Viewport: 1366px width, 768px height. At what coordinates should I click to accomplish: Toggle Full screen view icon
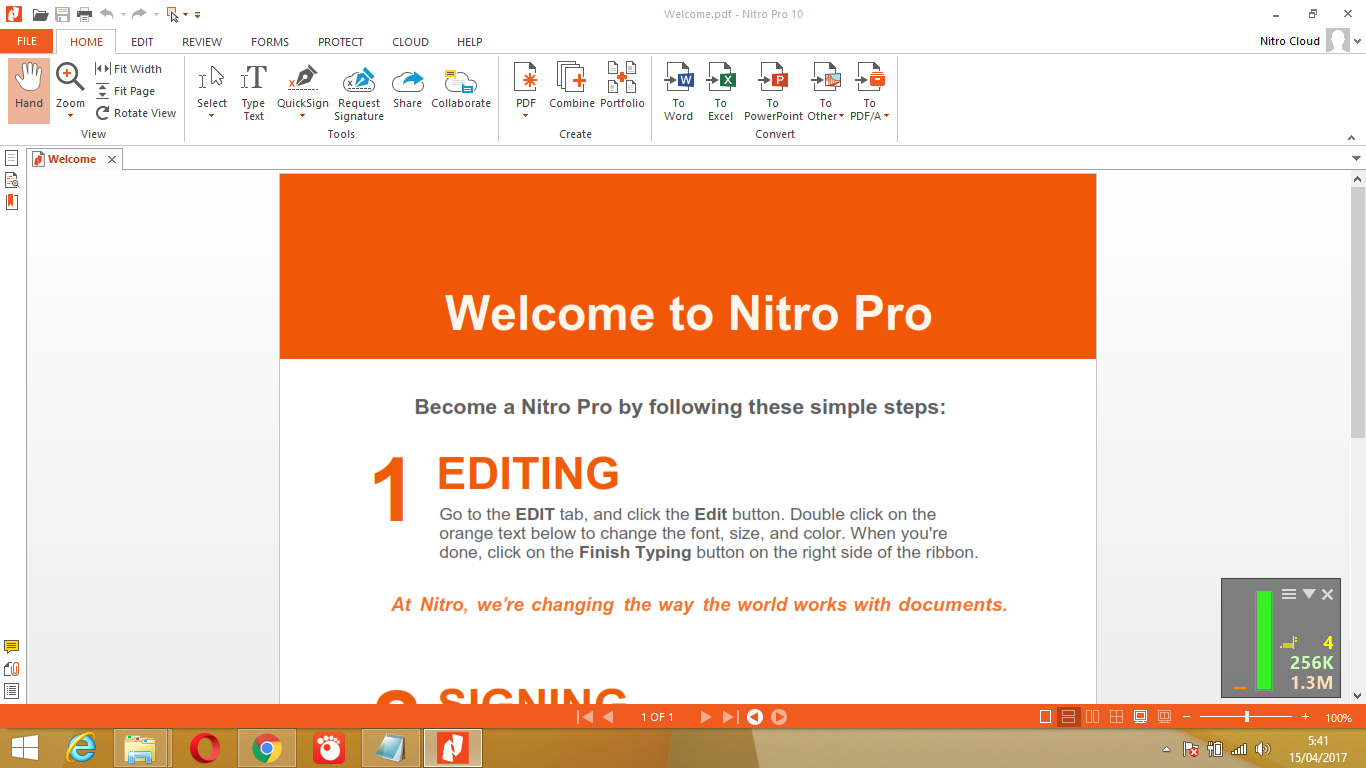point(1140,717)
